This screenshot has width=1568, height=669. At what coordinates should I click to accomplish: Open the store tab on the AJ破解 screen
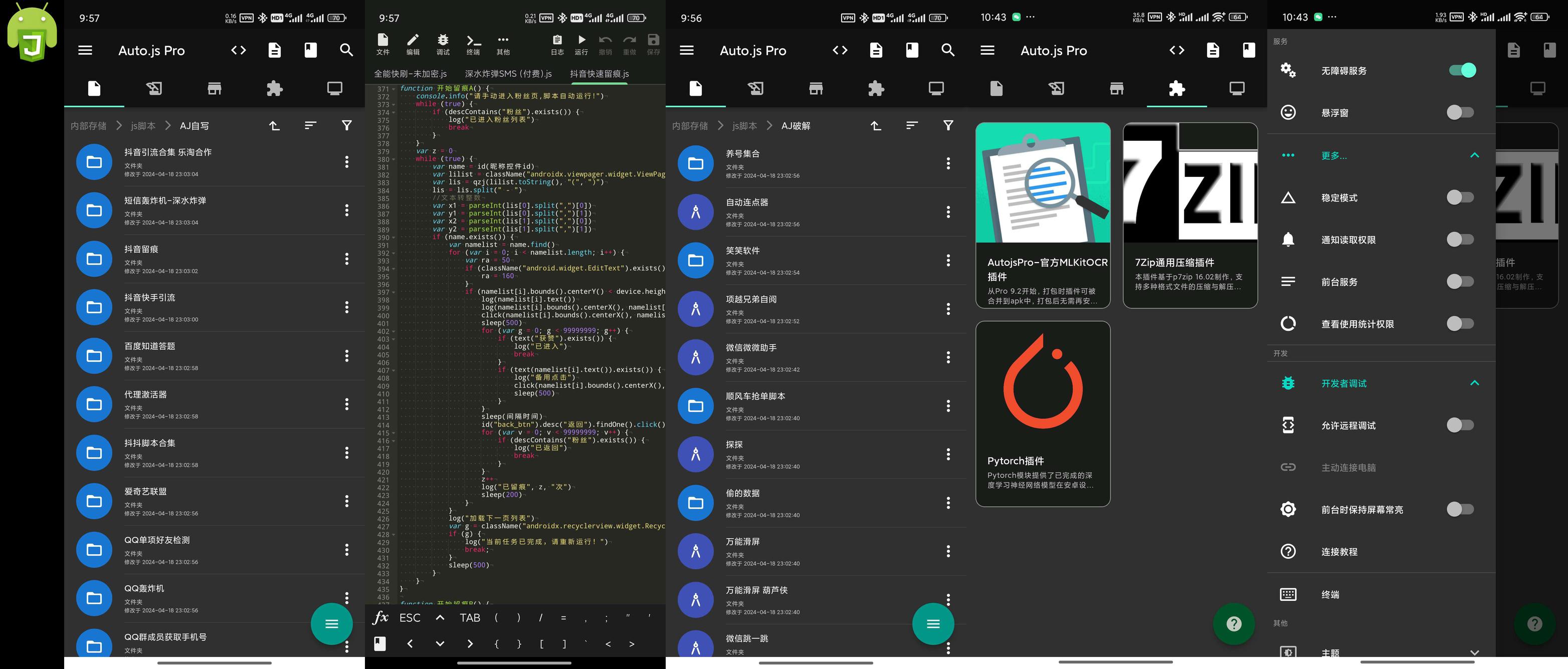pos(816,89)
